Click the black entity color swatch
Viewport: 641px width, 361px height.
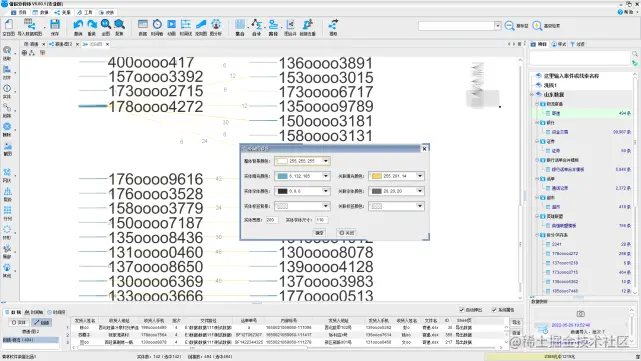click(282, 191)
